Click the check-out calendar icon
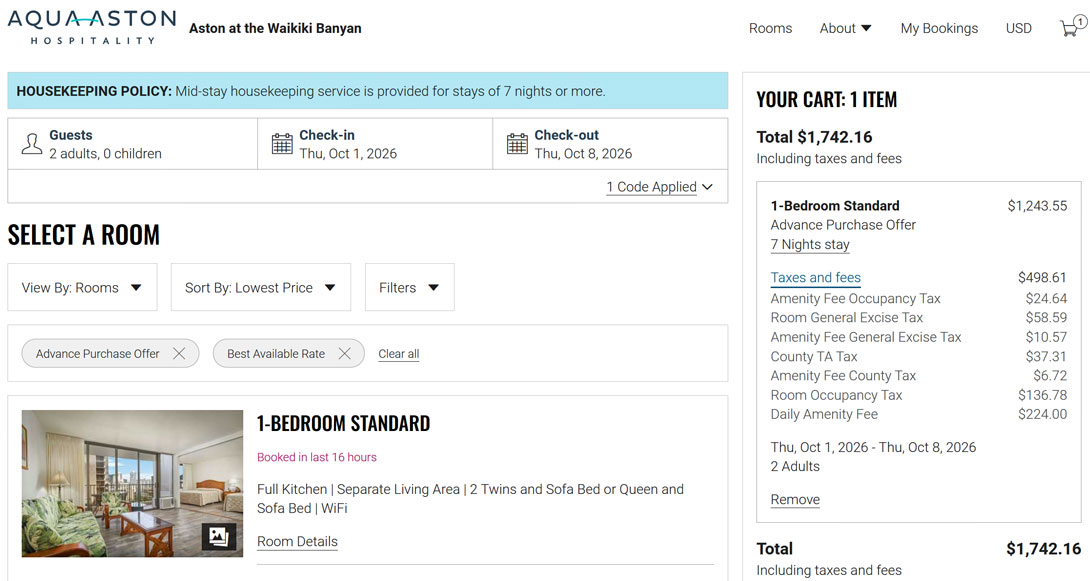1090x581 pixels. pos(517,144)
